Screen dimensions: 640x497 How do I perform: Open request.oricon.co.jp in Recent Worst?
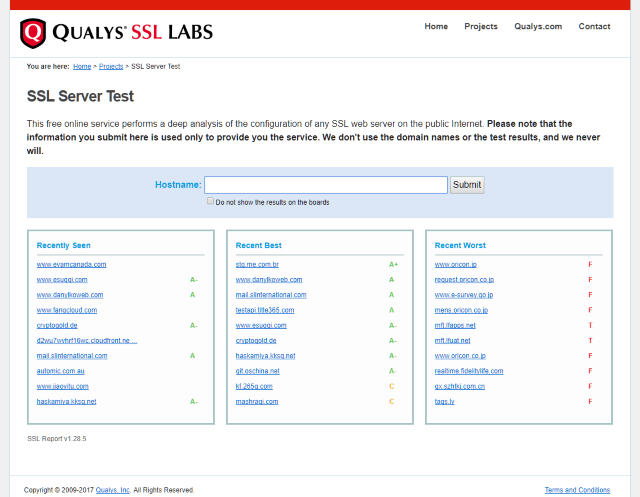tap(464, 280)
